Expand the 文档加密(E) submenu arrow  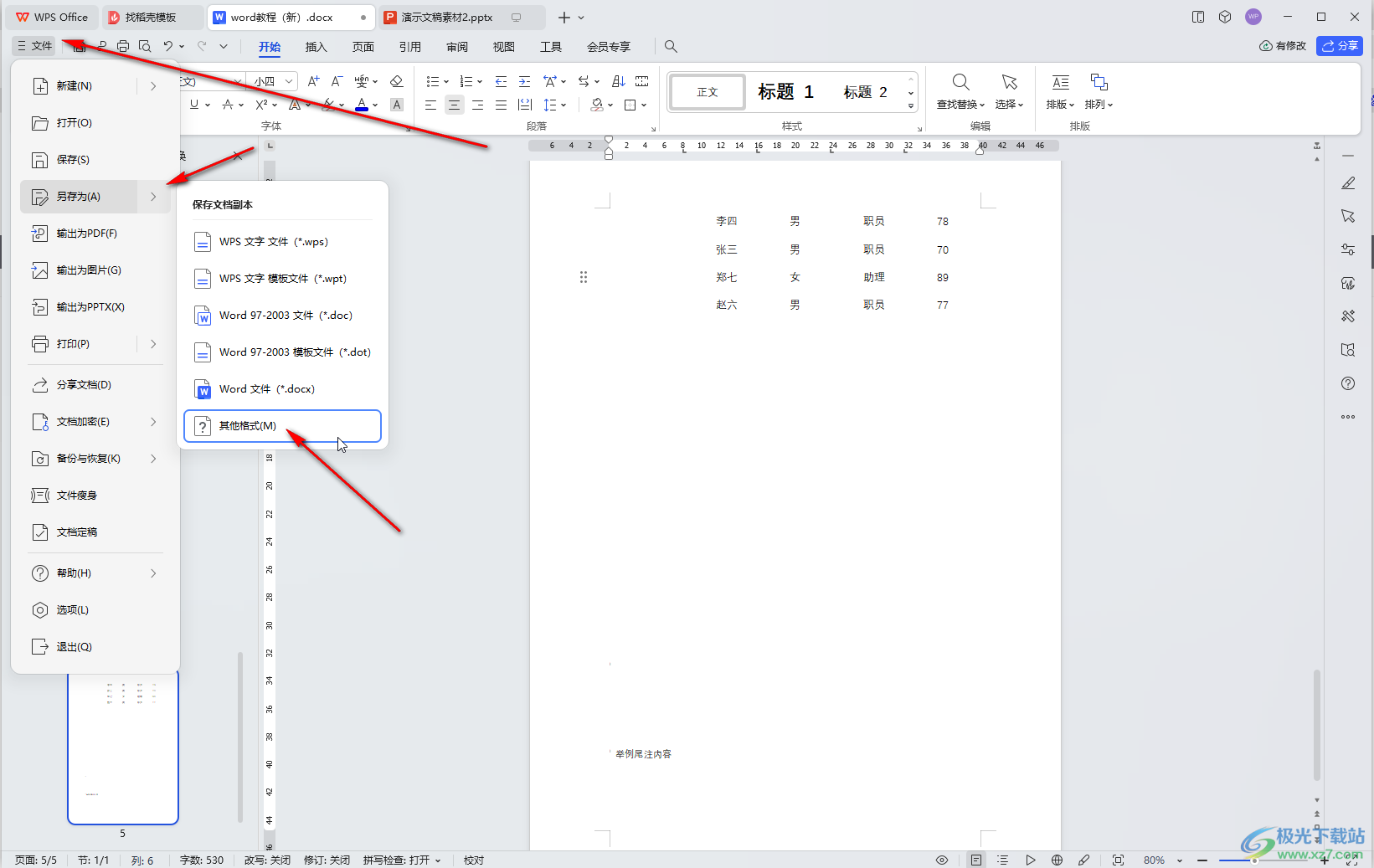[153, 421]
